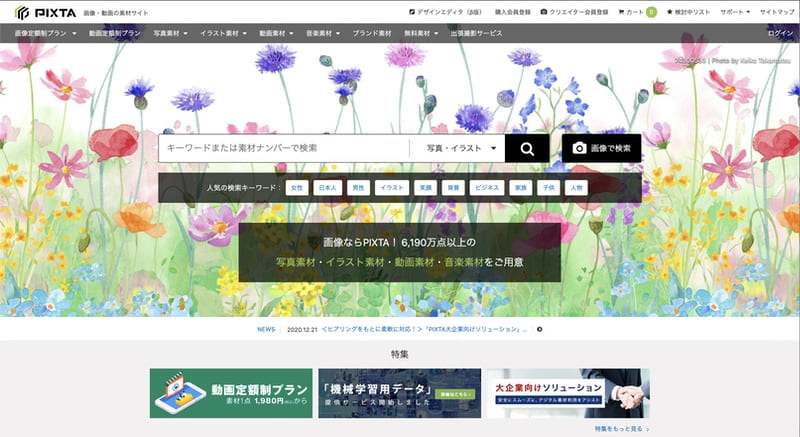Focus the keyword search input field
This screenshot has height=437, width=800.
pyautogui.click(x=284, y=148)
